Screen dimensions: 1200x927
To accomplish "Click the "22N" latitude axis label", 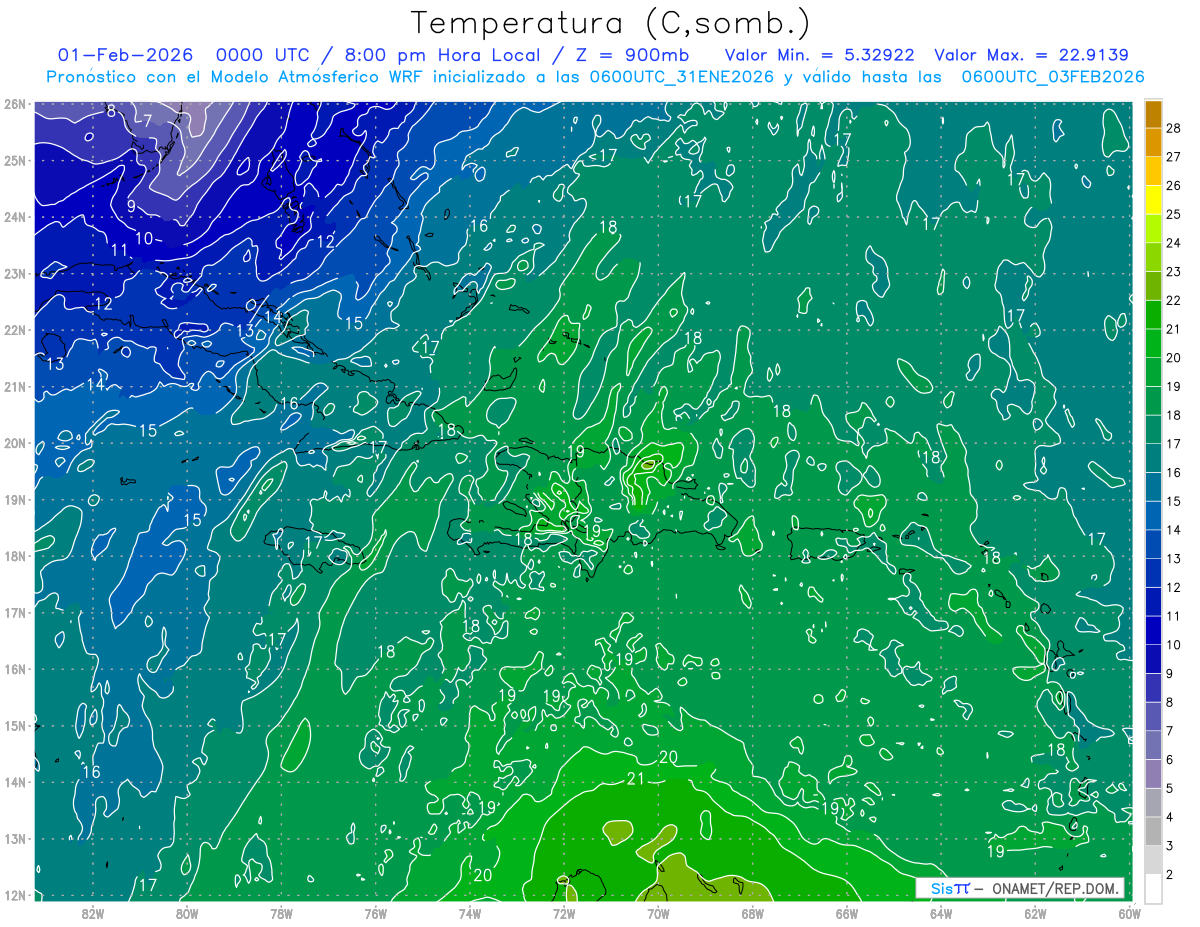I will (x=15, y=330).
